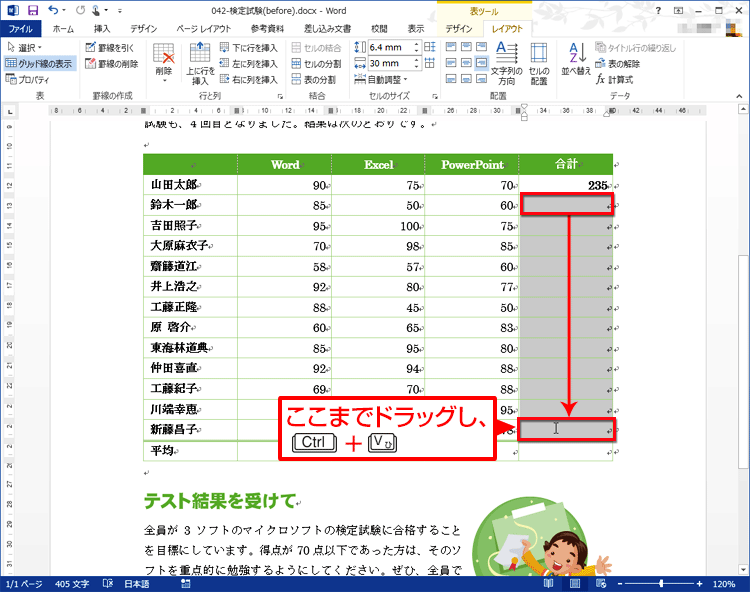Select align bottom left cell alignment
This screenshot has width=750, height=592.
tap(451, 78)
